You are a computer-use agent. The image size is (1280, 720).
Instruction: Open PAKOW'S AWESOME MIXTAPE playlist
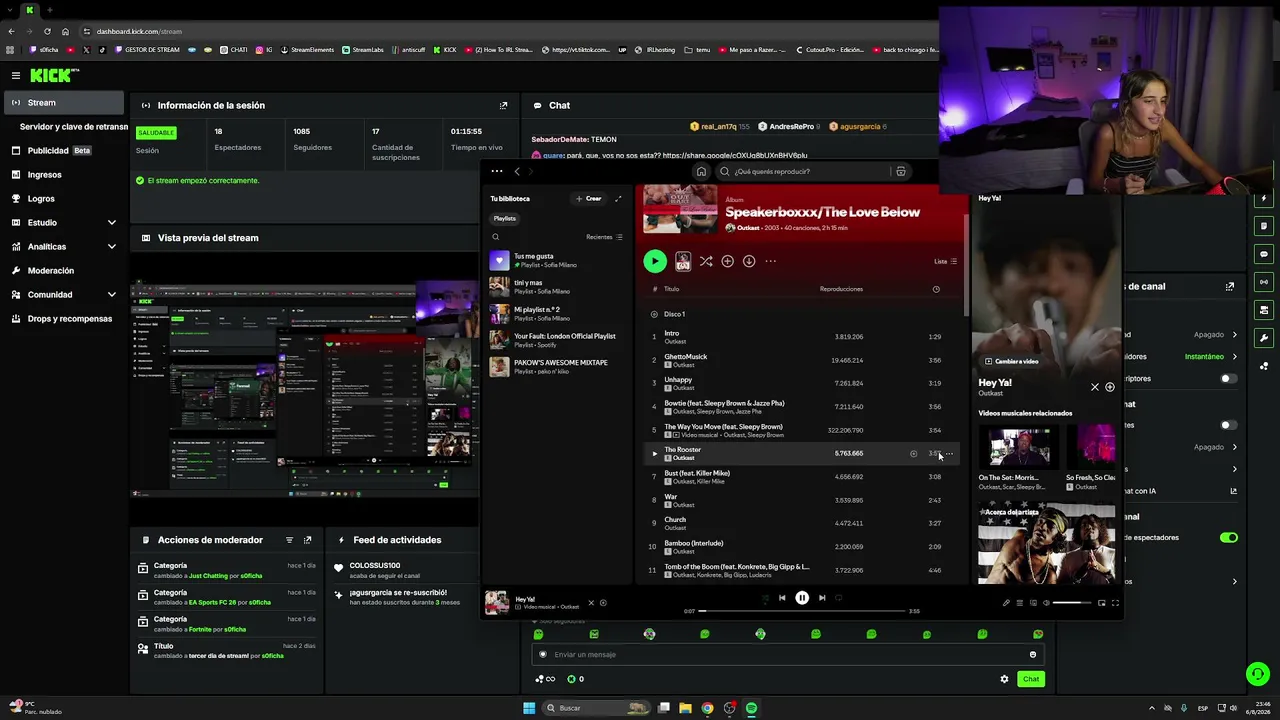pyautogui.click(x=558, y=367)
